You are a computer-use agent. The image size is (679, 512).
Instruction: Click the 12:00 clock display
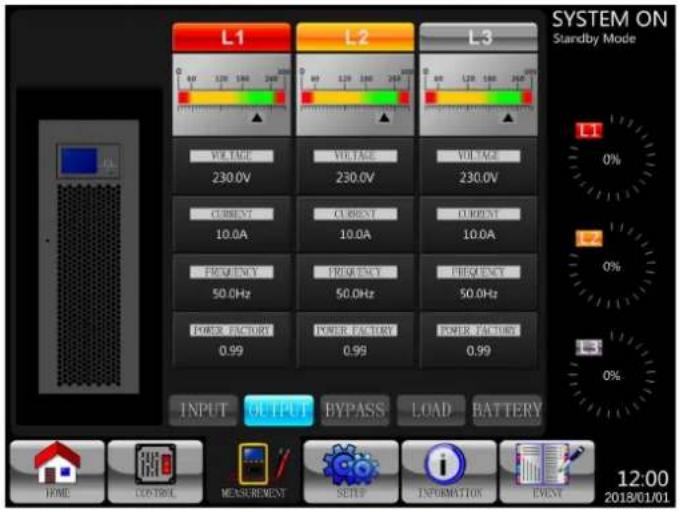coord(643,479)
